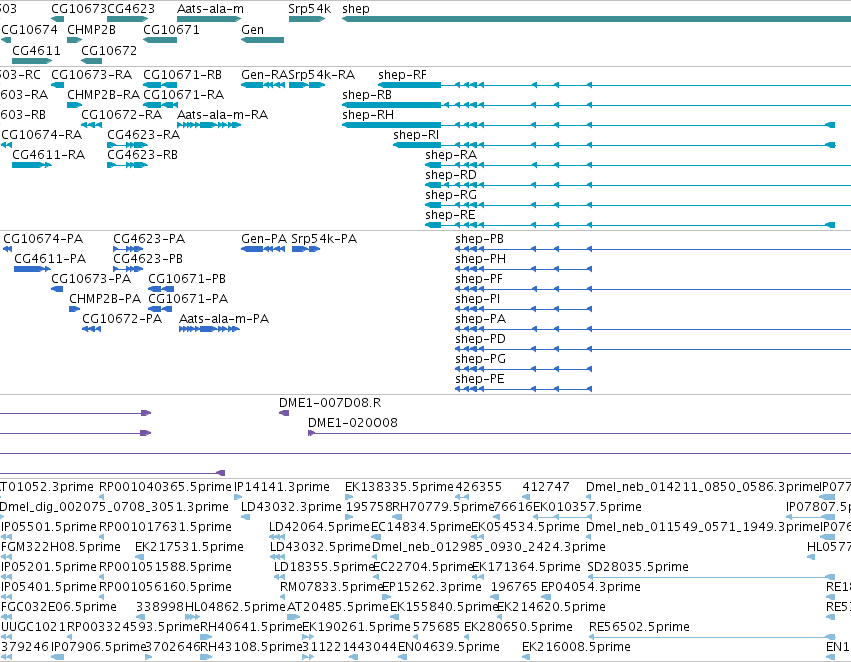Select the Srp54k-RA transcript label
The height and width of the screenshot is (662, 851).
[321, 75]
